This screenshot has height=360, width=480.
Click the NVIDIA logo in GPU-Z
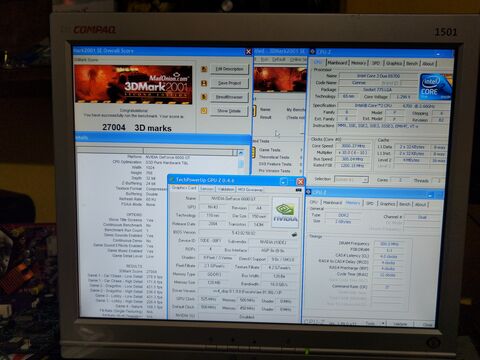pyautogui.click(x=285, y=212)
